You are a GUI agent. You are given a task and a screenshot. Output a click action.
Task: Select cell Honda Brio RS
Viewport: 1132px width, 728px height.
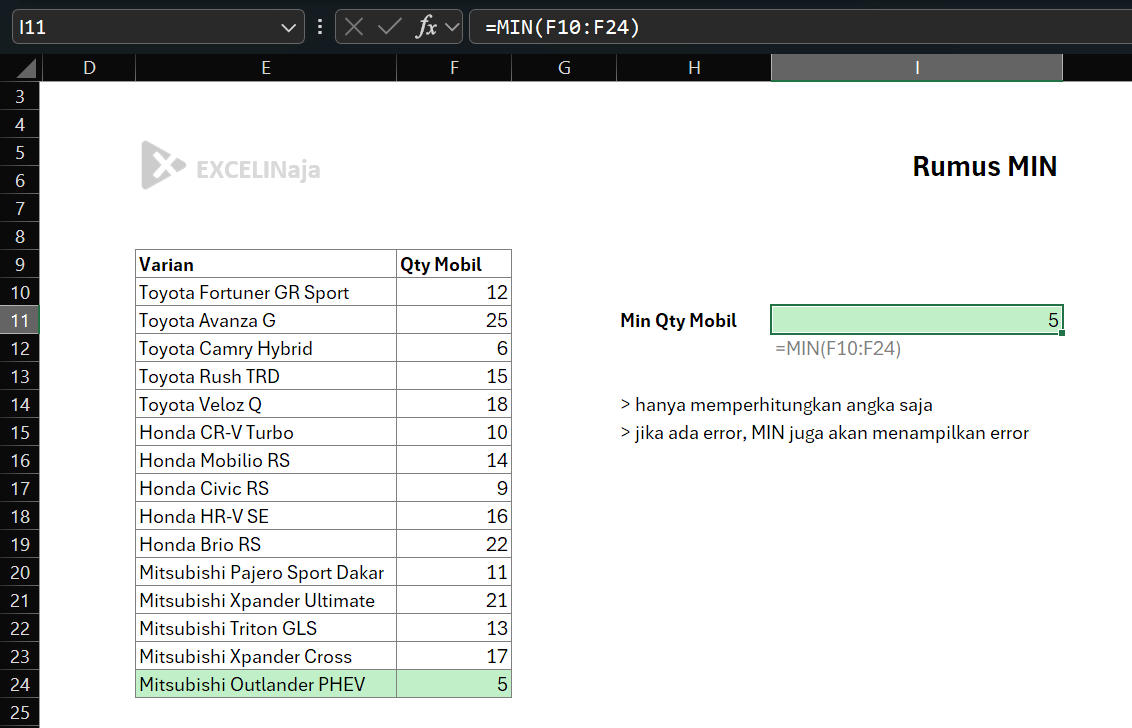(266, 545)
